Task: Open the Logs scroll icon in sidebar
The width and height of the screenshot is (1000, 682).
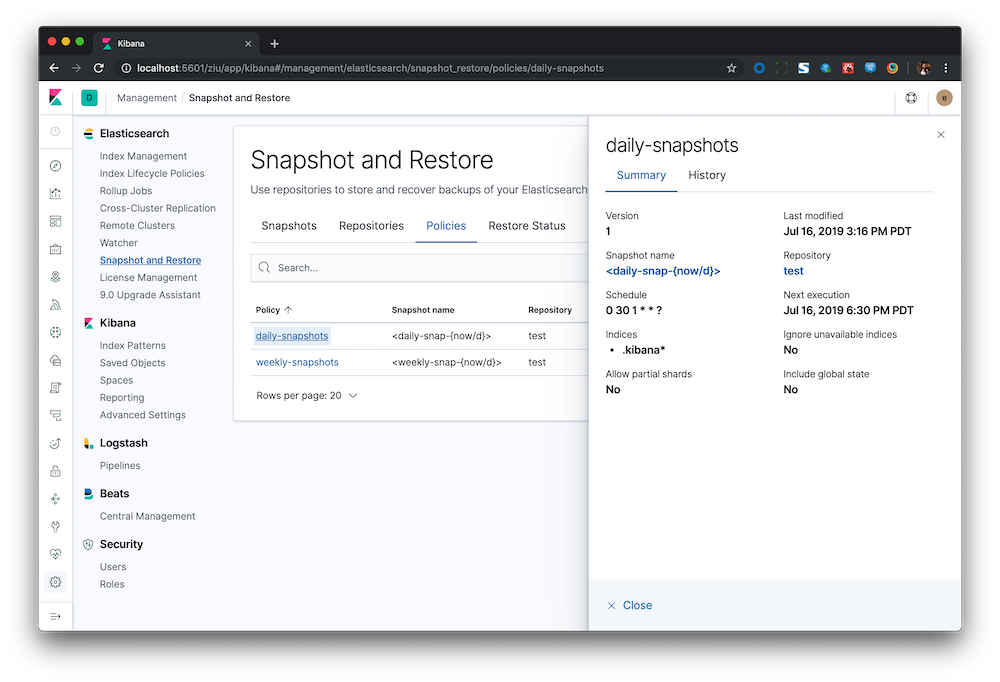Action: point(55,388)
